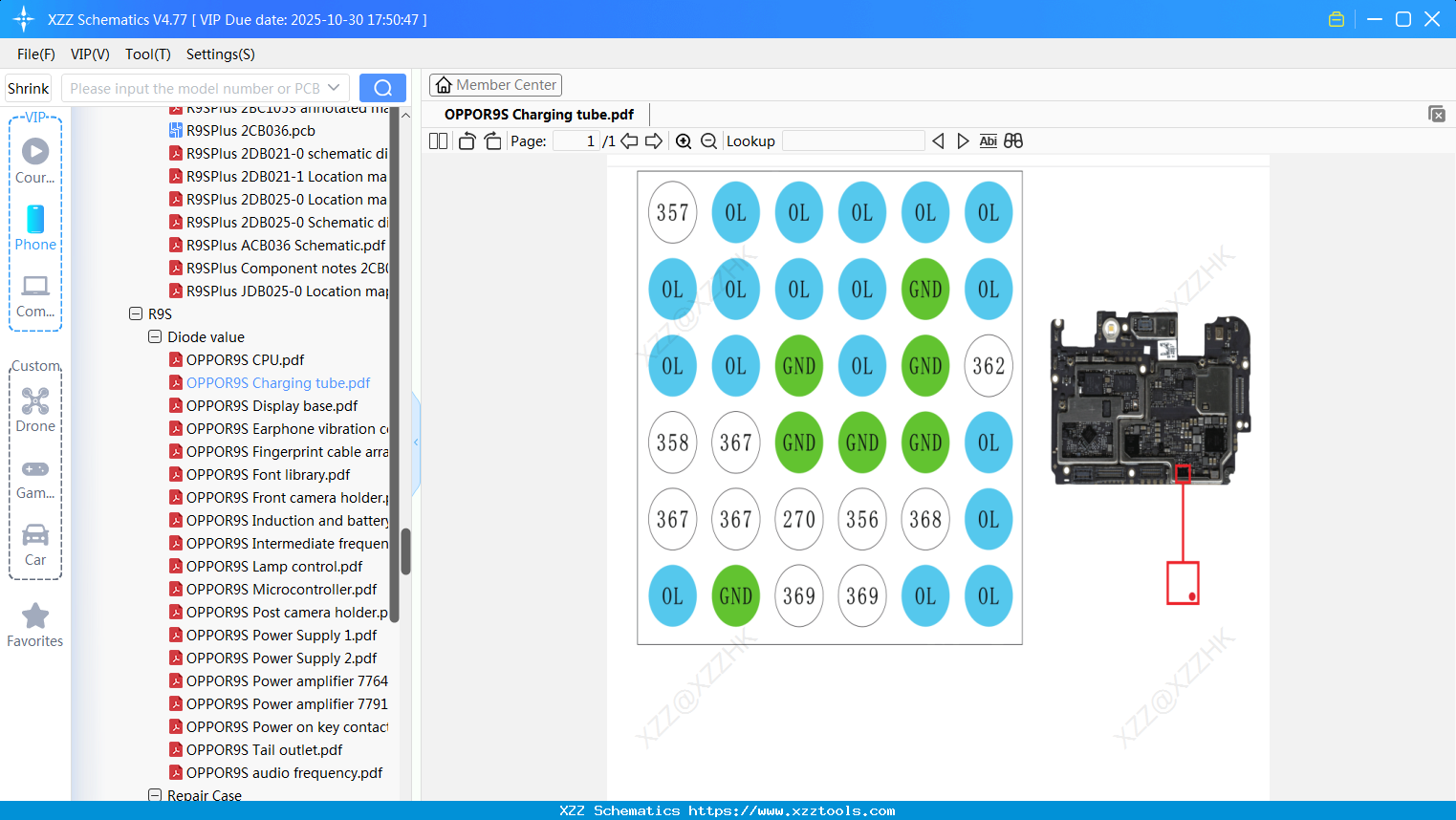Viewport: 1456px width, 820px height.
Task: Click the Member Center button
Action: [x=495, y=85]
